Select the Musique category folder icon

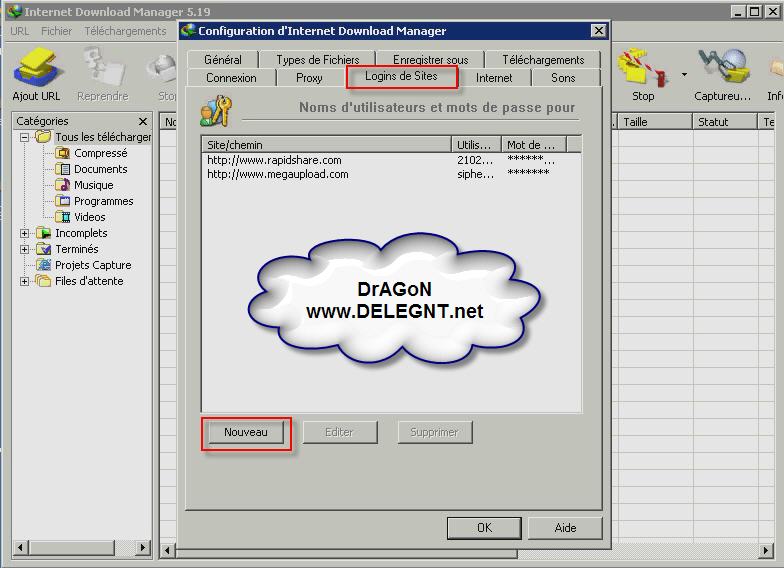[x=62, y=184]
